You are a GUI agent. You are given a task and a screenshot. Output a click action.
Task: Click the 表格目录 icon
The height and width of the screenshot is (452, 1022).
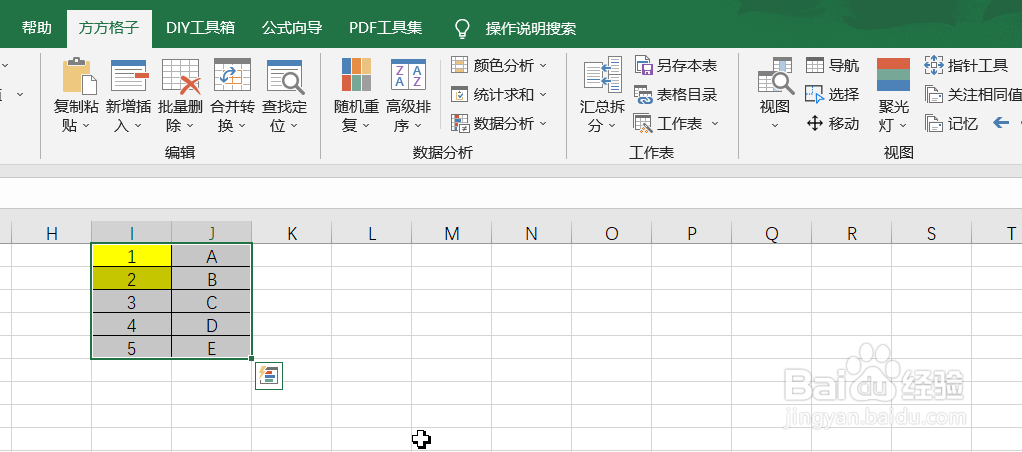click(643, 95)
